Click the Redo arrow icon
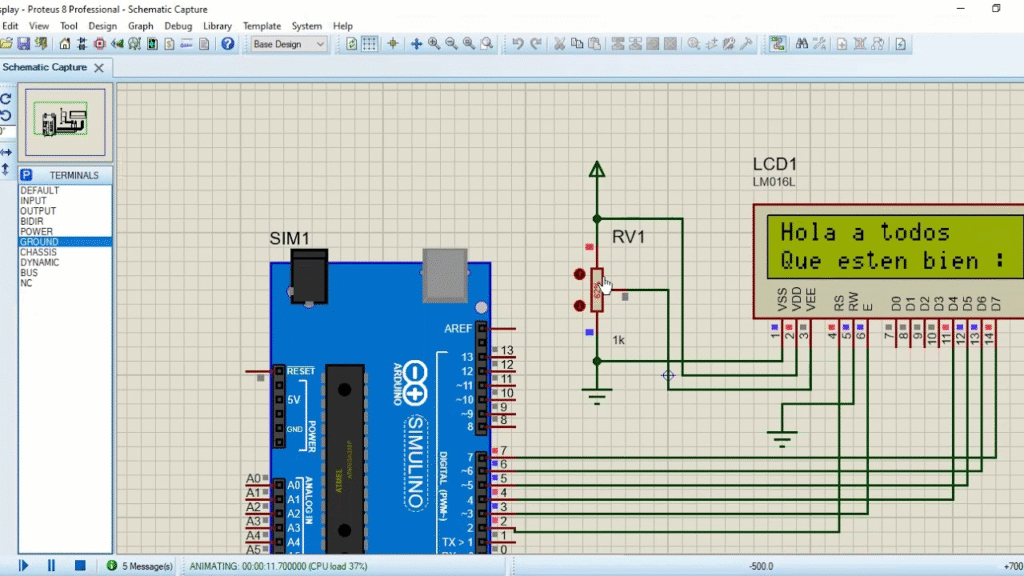 point(536,44)
